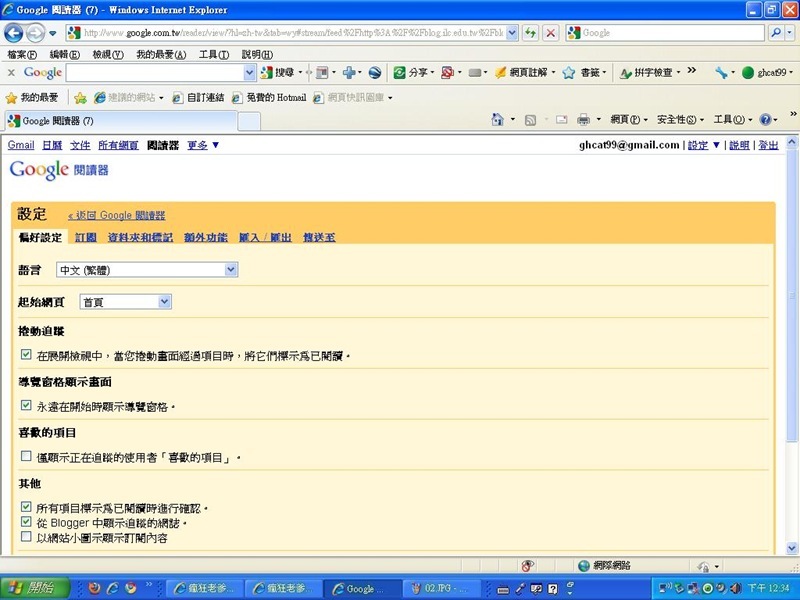800x600 pixels.
Task: Click the Google toolbar 搜尋 button
Action: click(x=278, y=73)
